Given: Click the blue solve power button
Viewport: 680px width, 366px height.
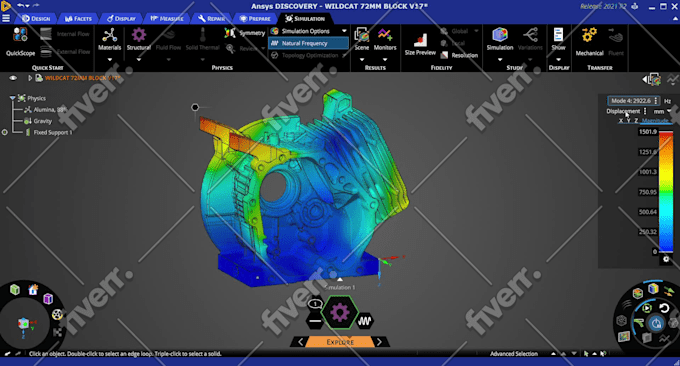Looking at the screenshot, I should (x=656, y=324).
